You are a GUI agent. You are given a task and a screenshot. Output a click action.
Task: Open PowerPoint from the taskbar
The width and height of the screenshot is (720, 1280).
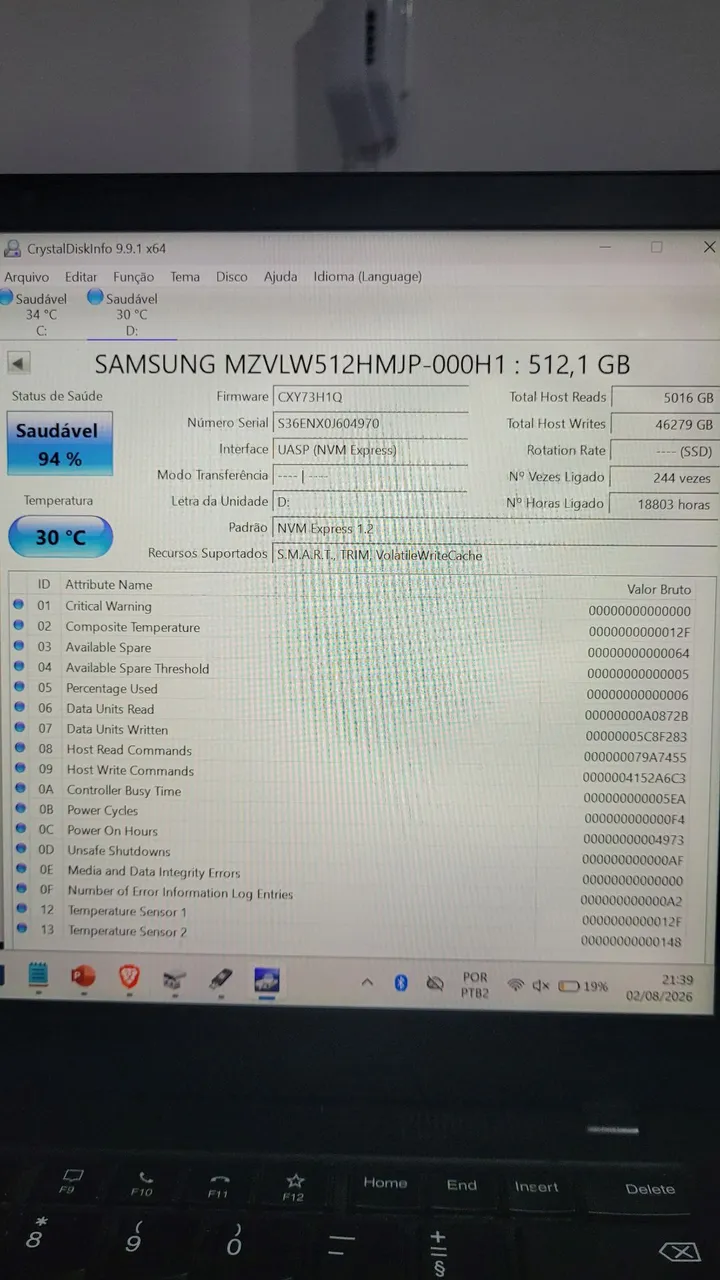pyautogui.click(x=84, y=976)
